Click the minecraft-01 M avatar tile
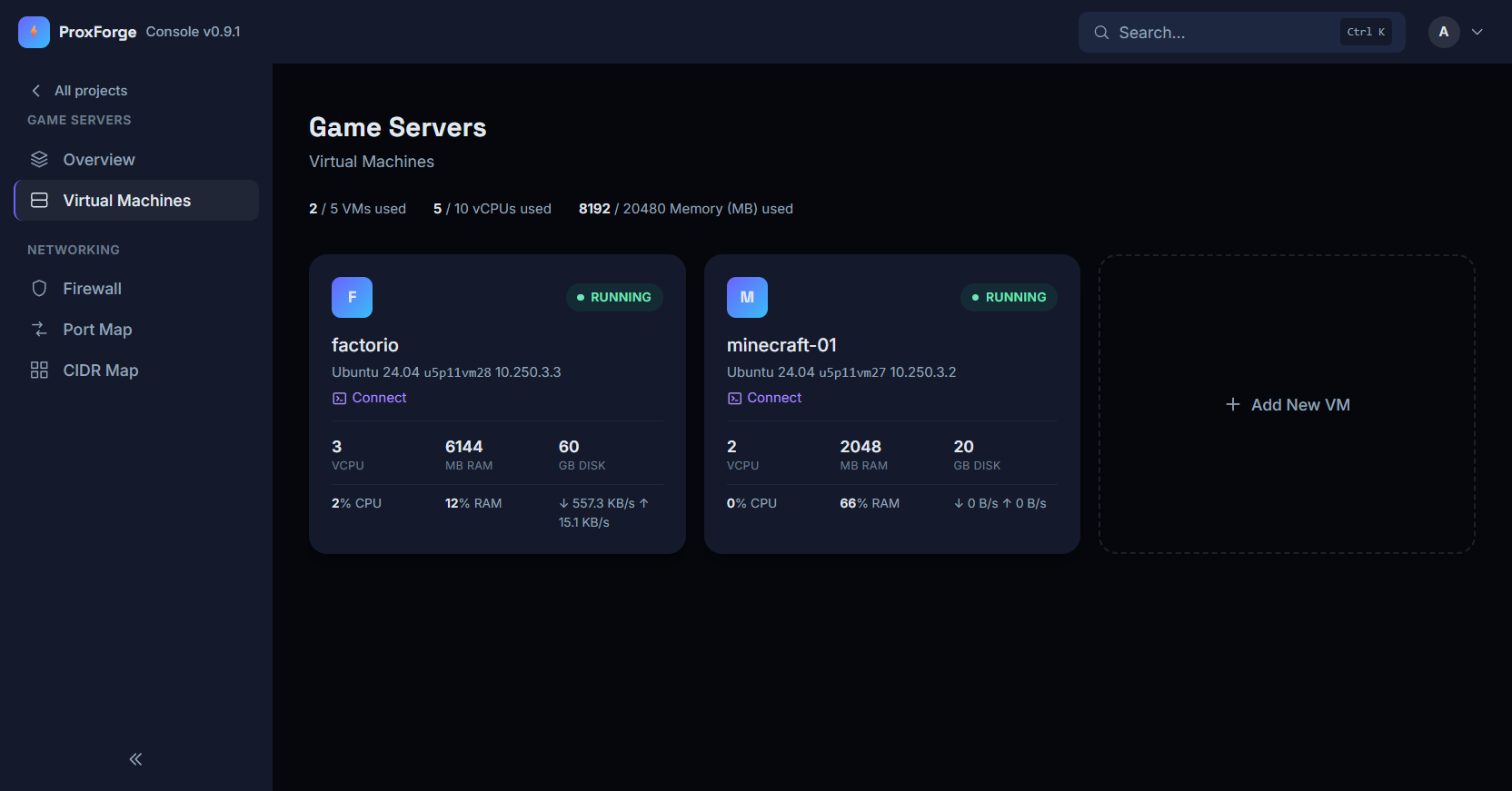1512x791 pixels. click(x=747, y=297)
